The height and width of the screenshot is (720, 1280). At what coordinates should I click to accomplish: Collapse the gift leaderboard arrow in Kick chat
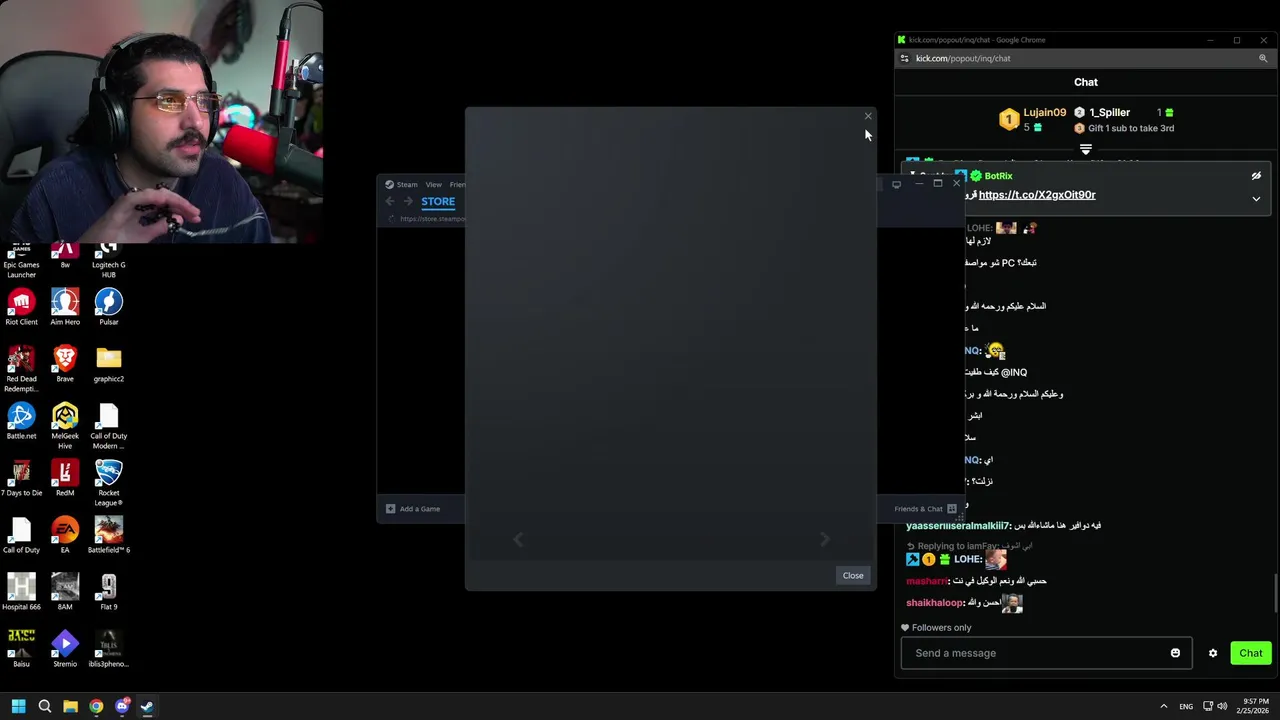[x=1085, y=149]
